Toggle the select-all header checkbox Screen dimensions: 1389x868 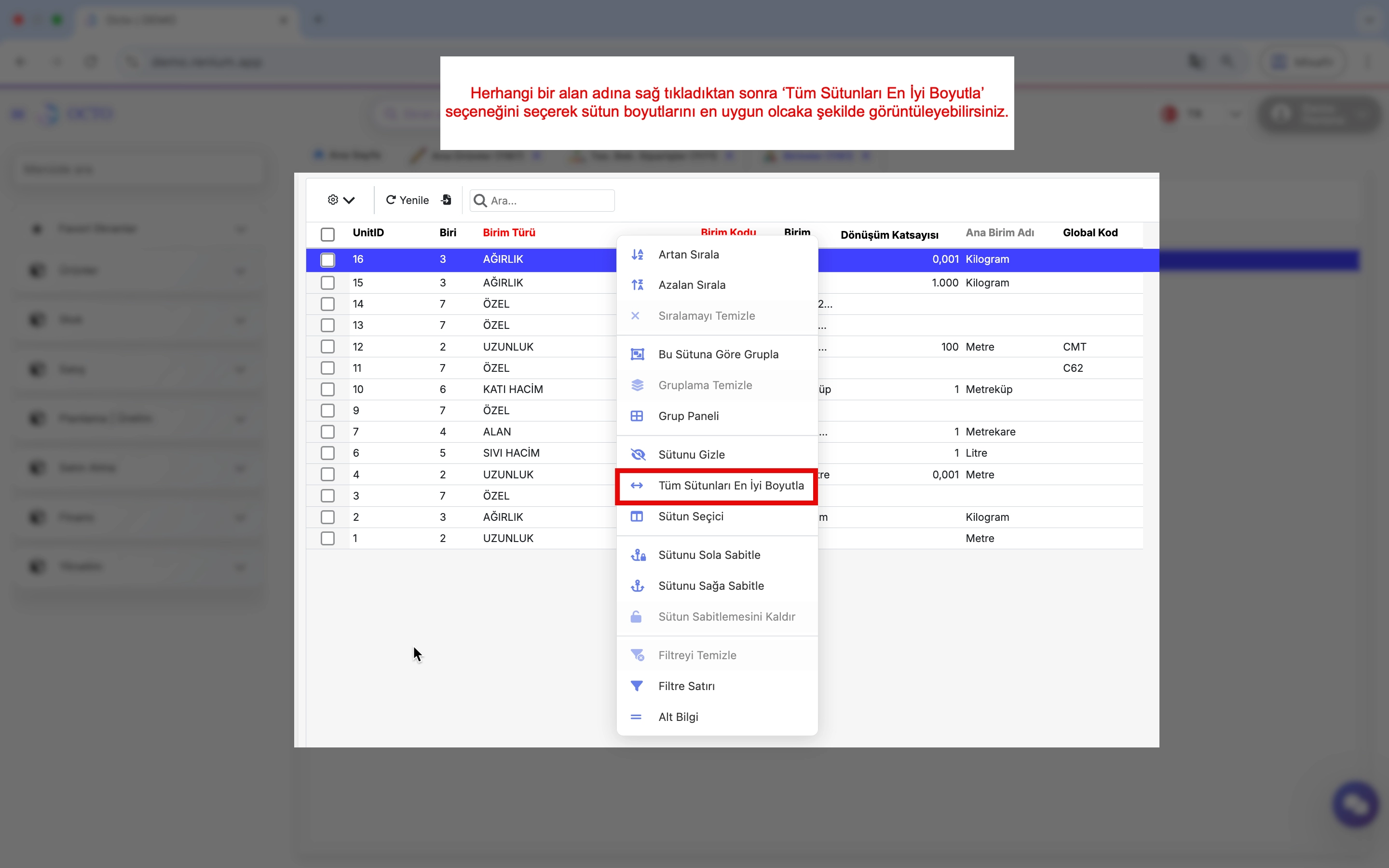pos(328,234)
